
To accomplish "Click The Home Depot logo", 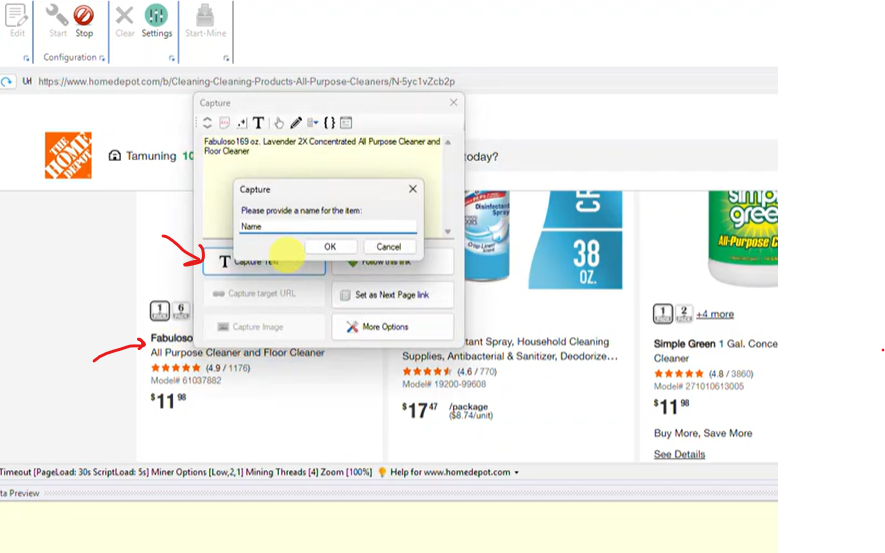I will pos(68,155).
